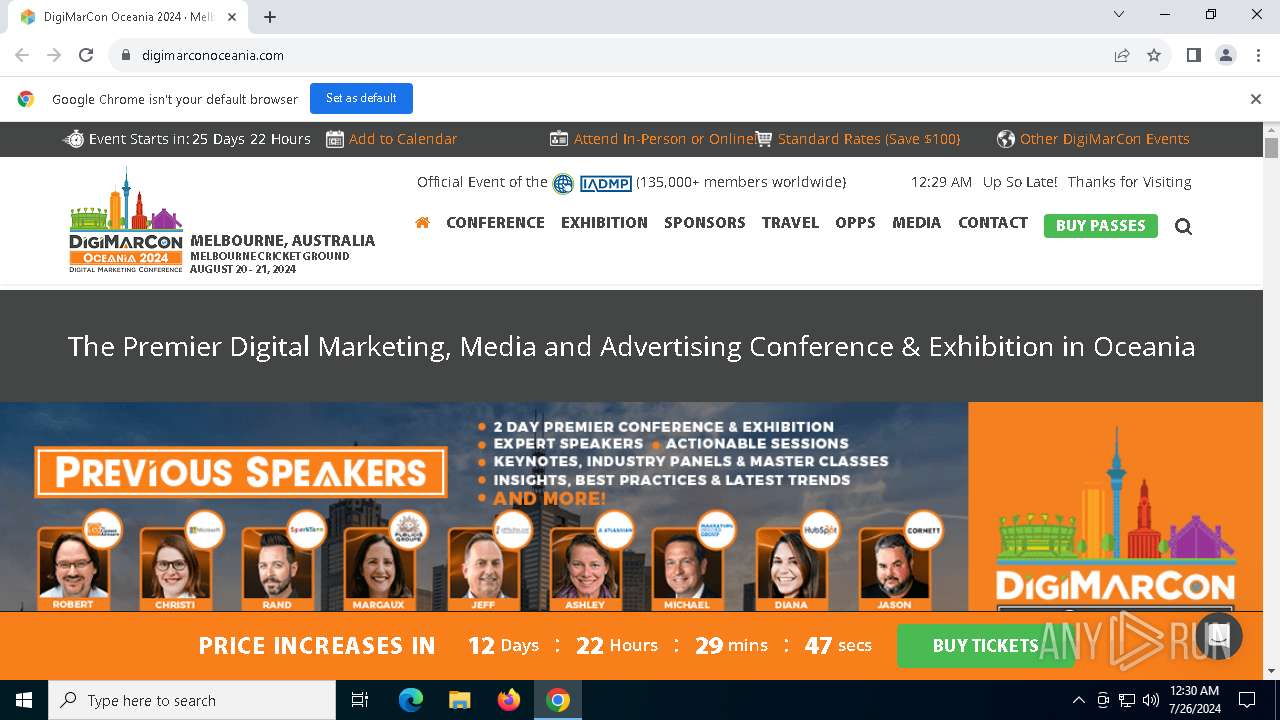Open the MEDIA menu
1280x720 pixels.
click(x=916, y=222)
